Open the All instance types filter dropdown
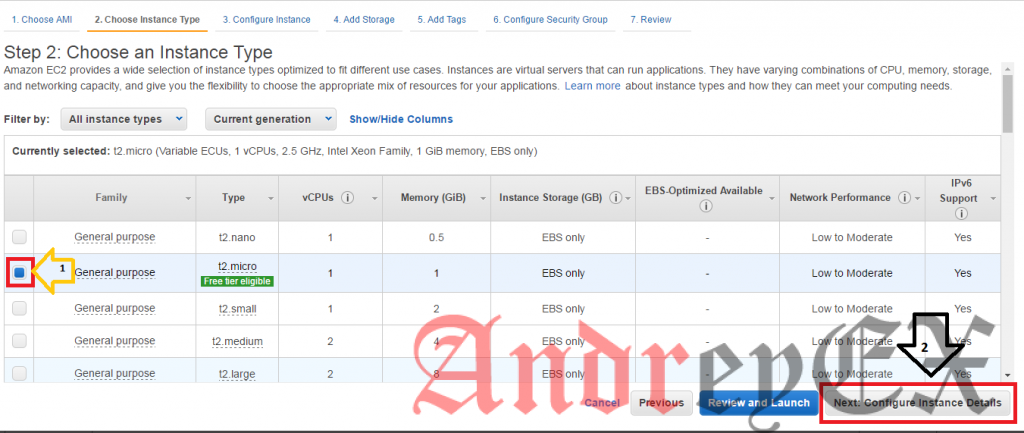Viewport: 1024px width, 433px height. point(124,119)
